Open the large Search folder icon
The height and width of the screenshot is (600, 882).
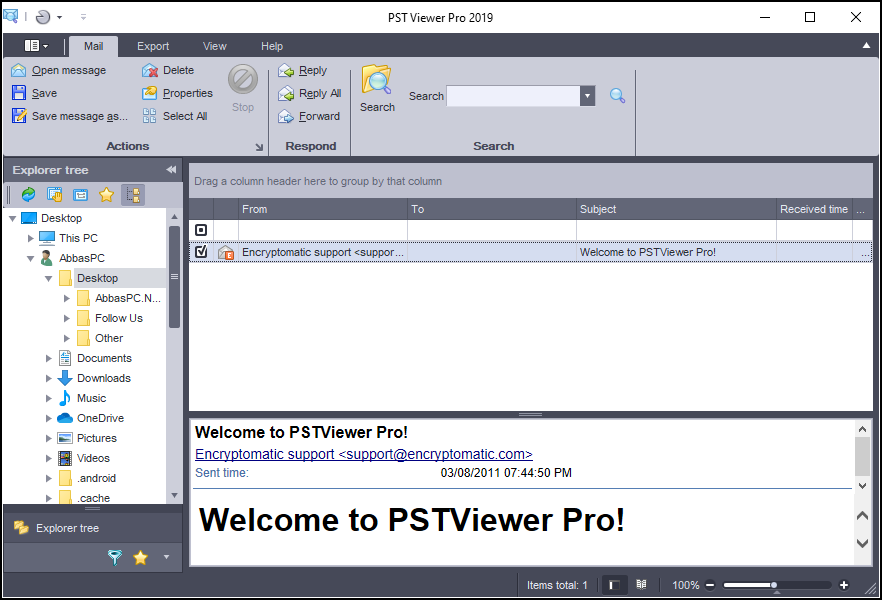pos(376,80)
